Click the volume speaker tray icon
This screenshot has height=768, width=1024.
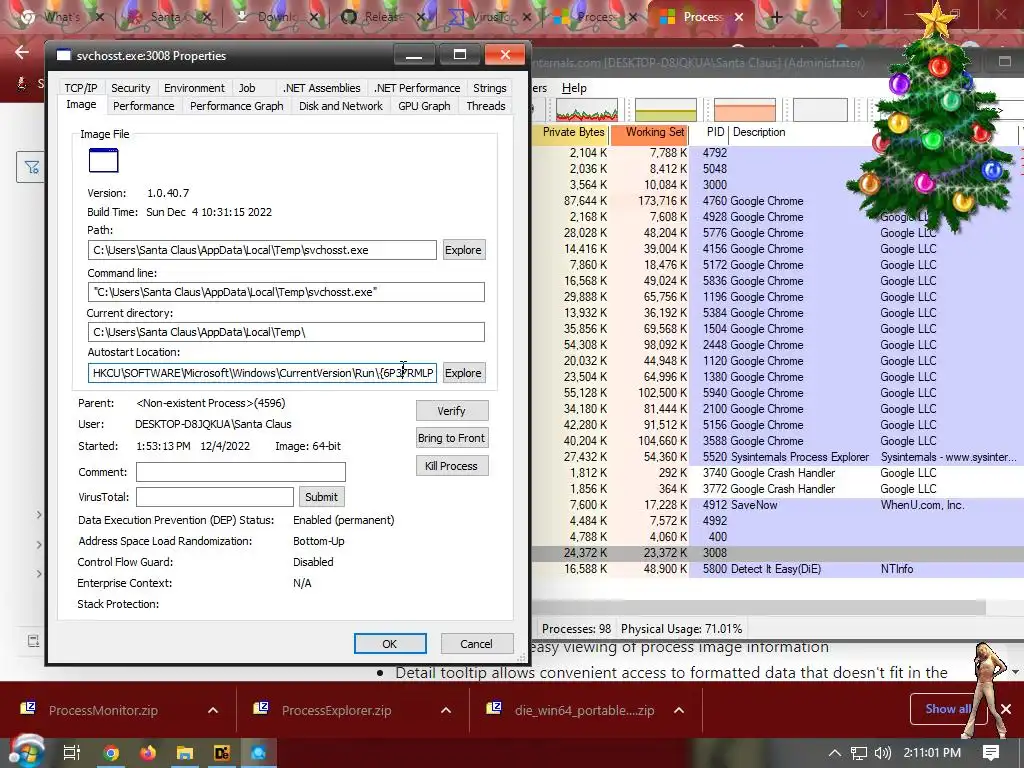[882, 753]
